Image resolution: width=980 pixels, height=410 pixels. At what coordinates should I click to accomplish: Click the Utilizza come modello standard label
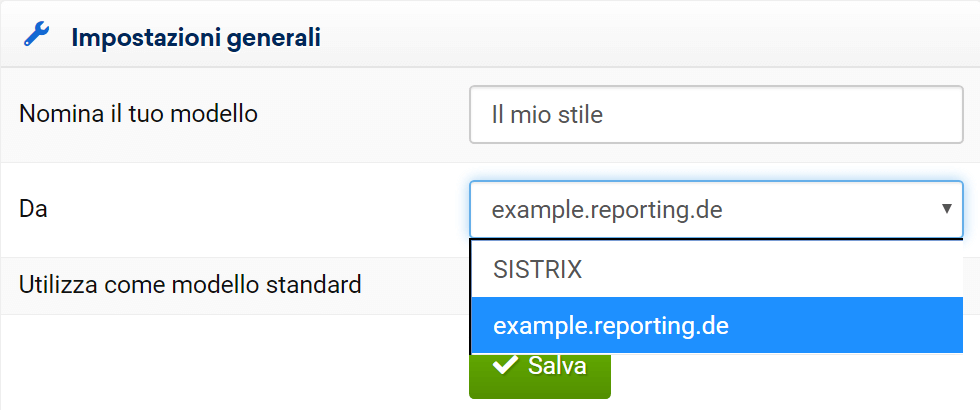coord(190,285)
